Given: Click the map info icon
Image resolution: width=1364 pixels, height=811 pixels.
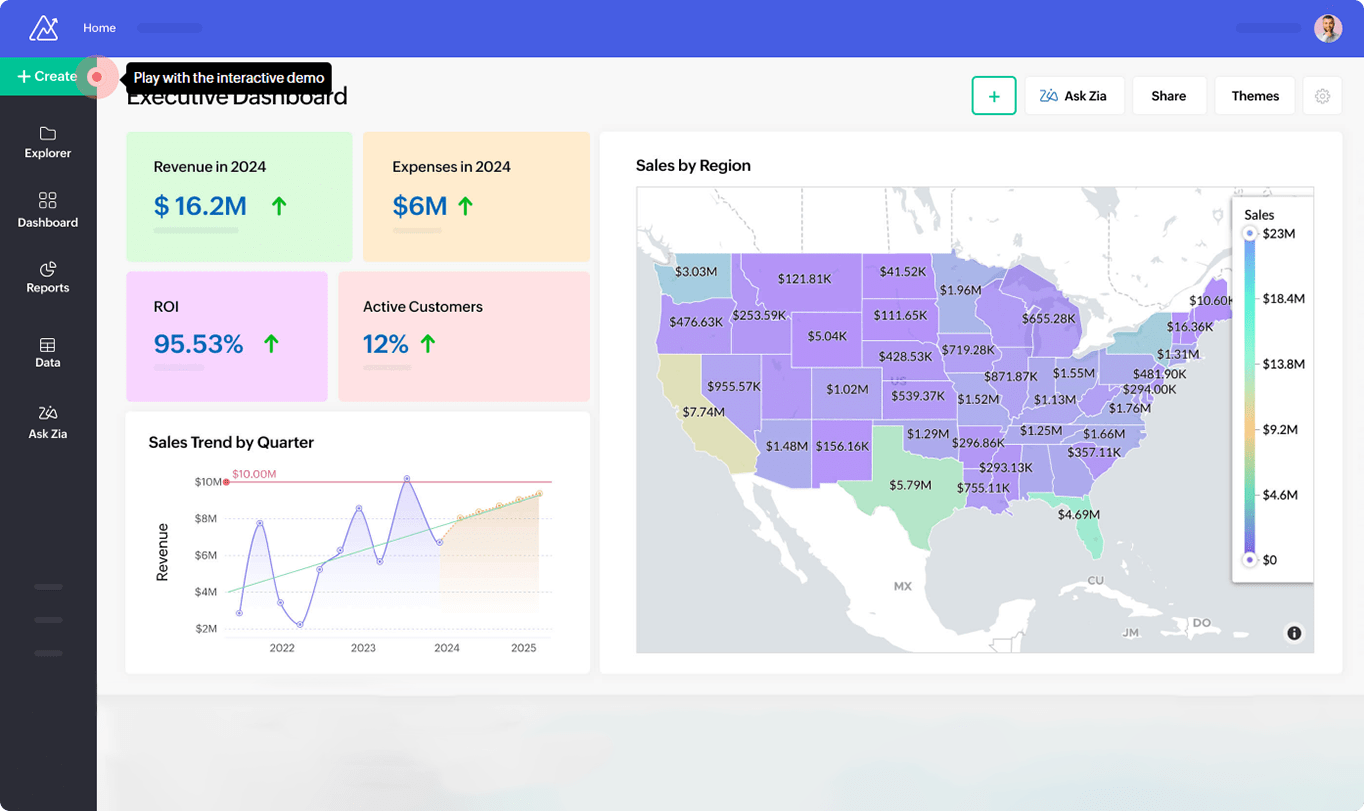Looking at the screenshot, I should point(1294,633).
